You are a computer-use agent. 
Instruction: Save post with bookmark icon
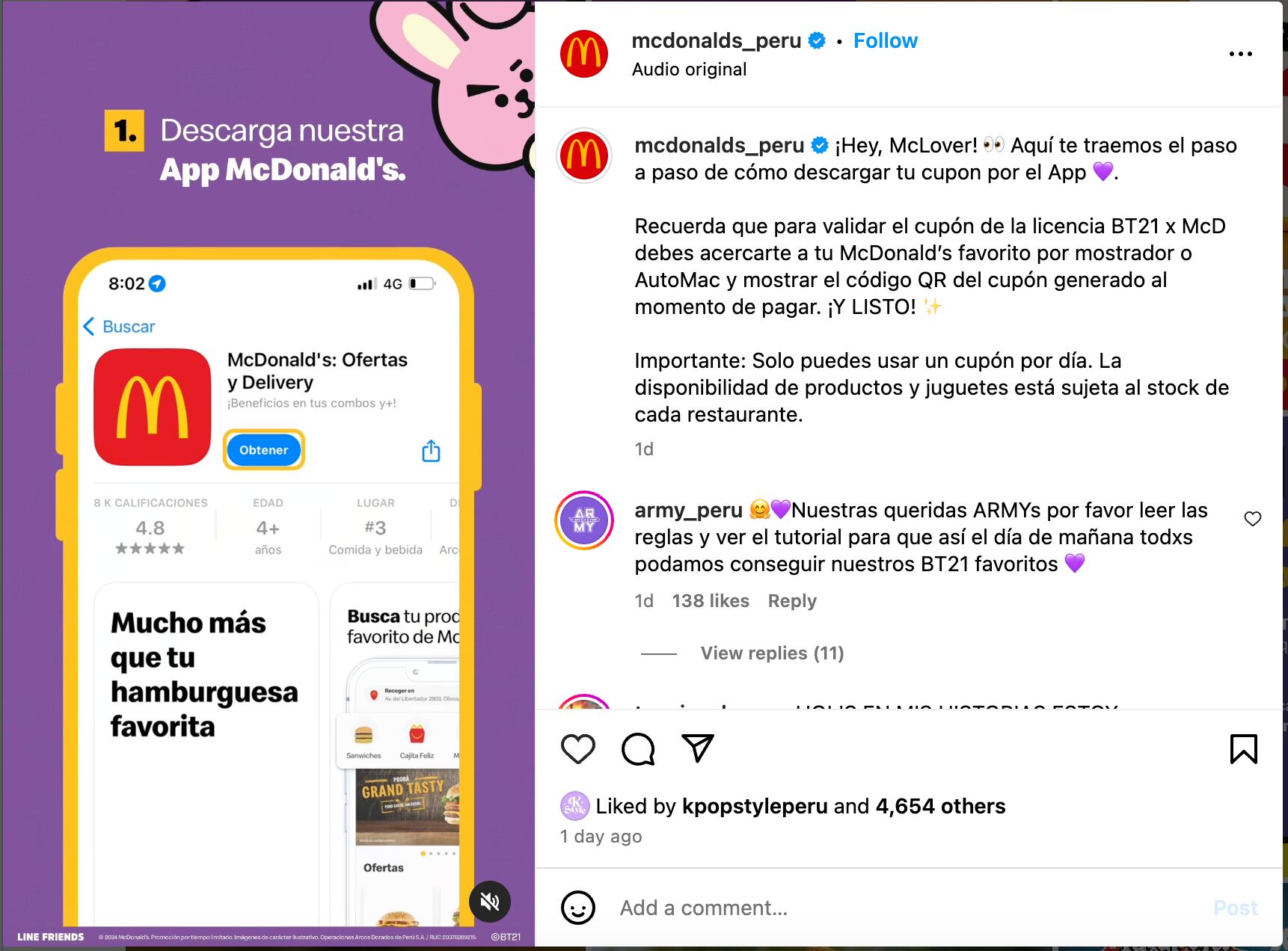[1243, 748]
